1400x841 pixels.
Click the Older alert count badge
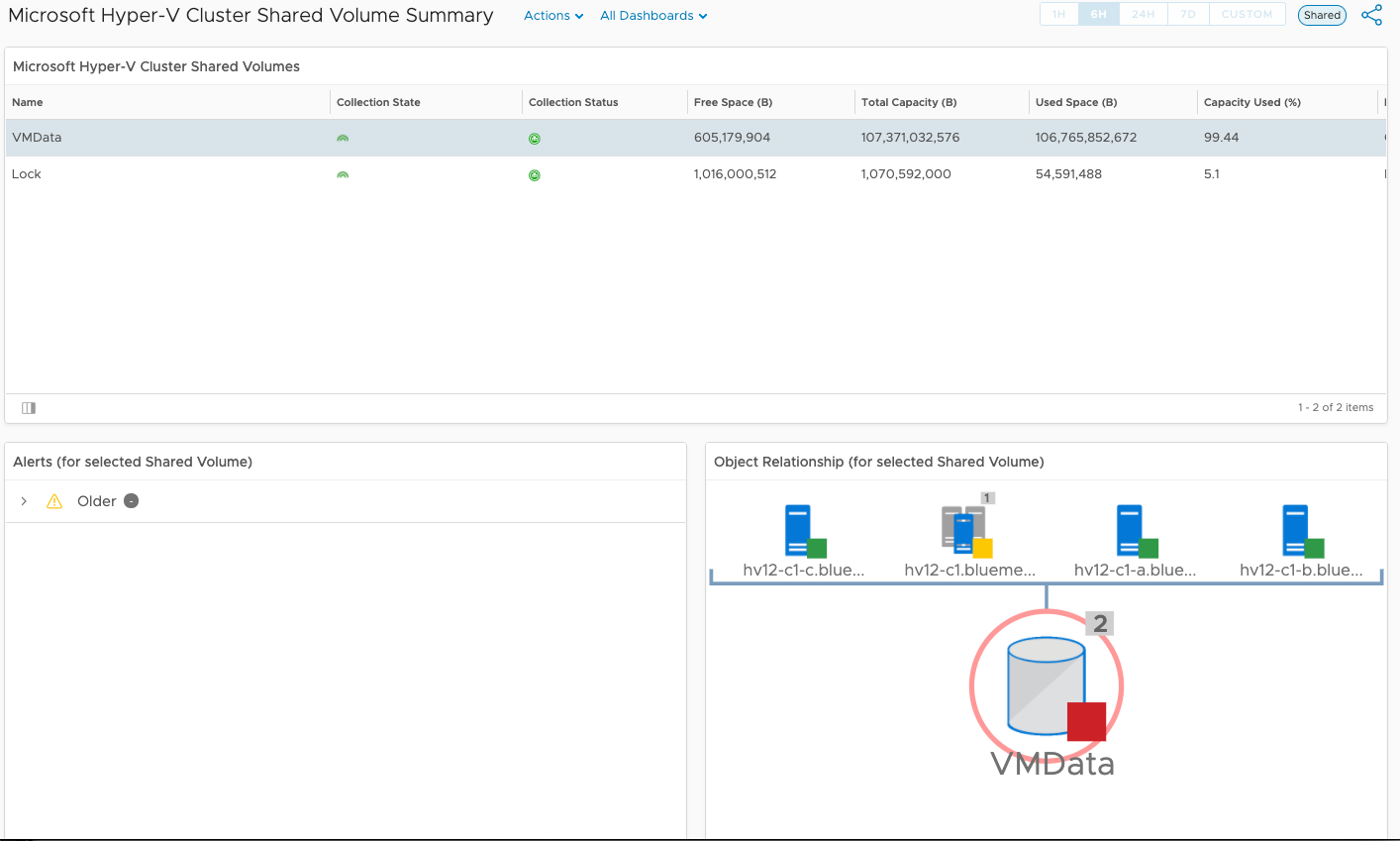coord(132,501)
